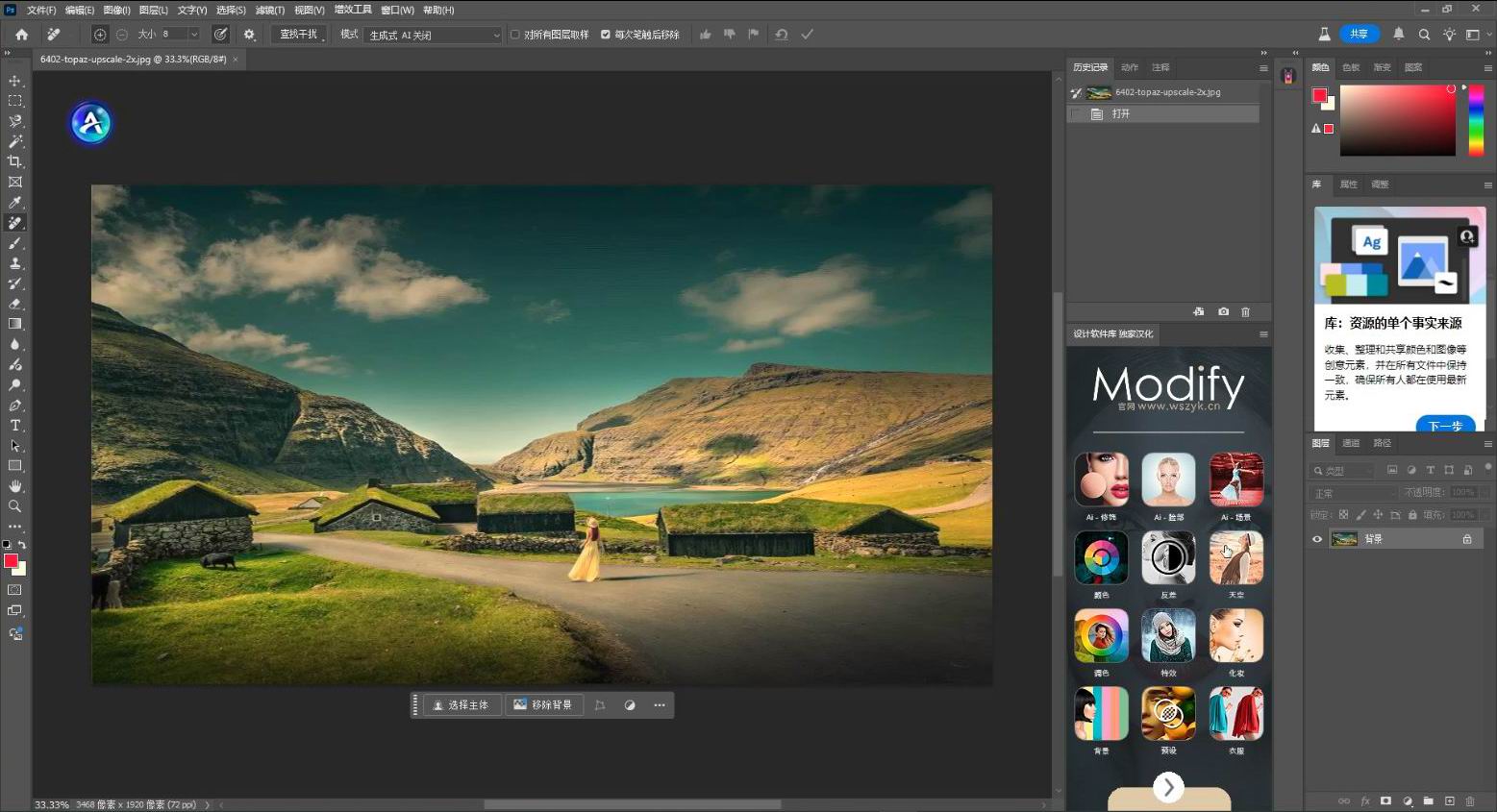This screenshot has width=1497, height=812.
Task: Click the 共享 share button
Action: tap(1359, 35)
